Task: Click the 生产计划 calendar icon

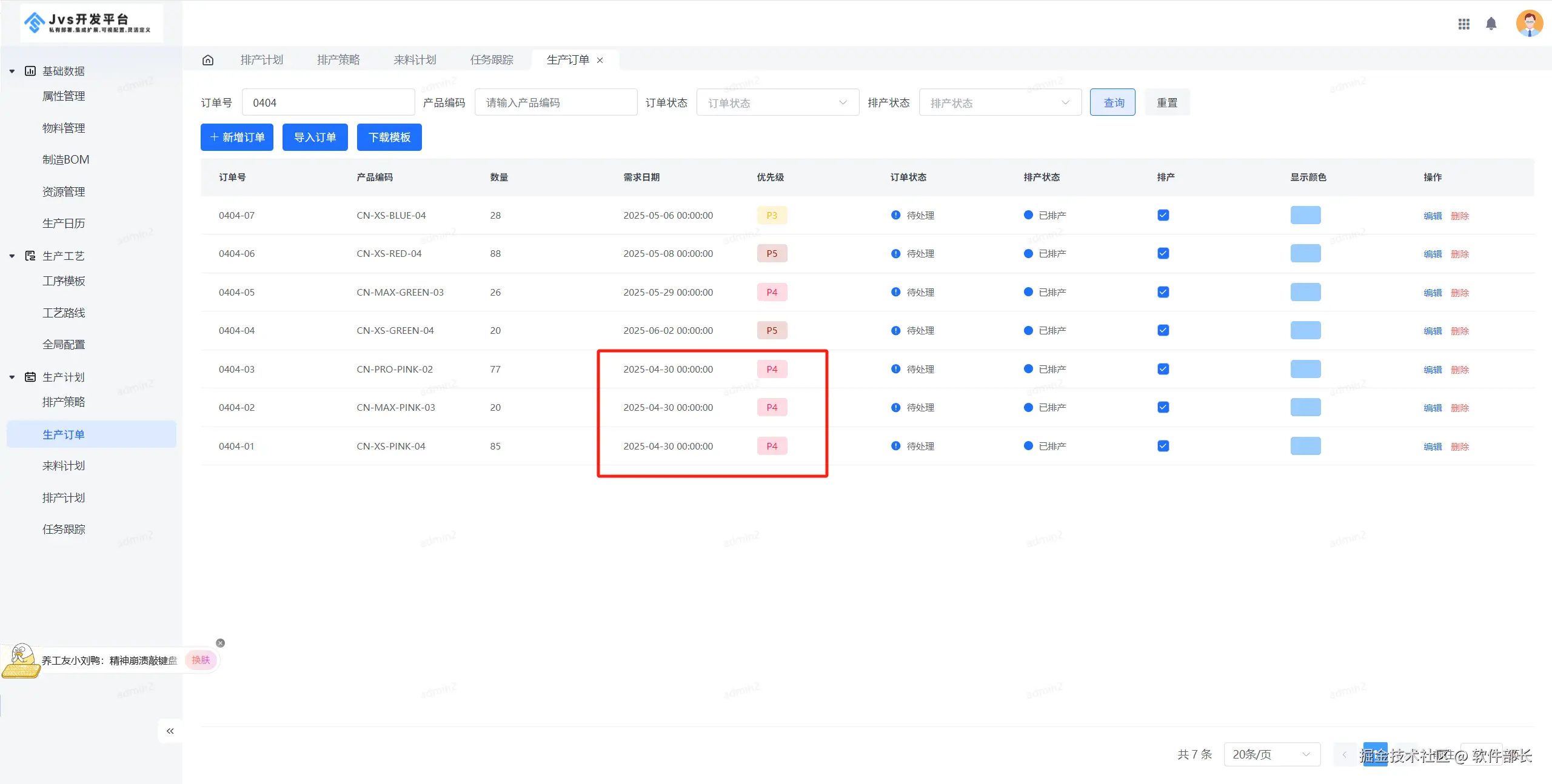Action: pyautogui.click(x=30, y=377)
